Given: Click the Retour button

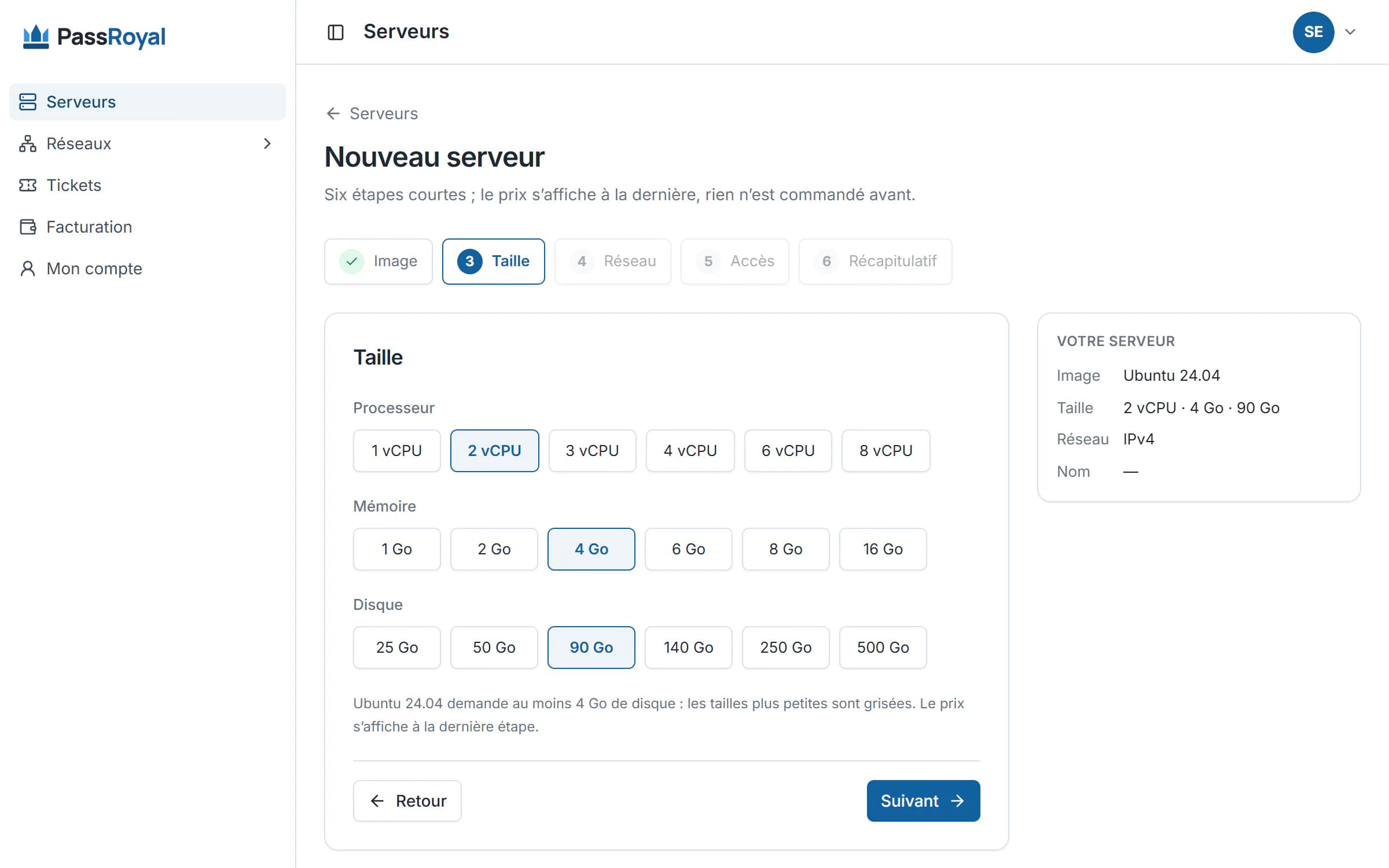Looking at the screenshot, I should click(407, 801).
